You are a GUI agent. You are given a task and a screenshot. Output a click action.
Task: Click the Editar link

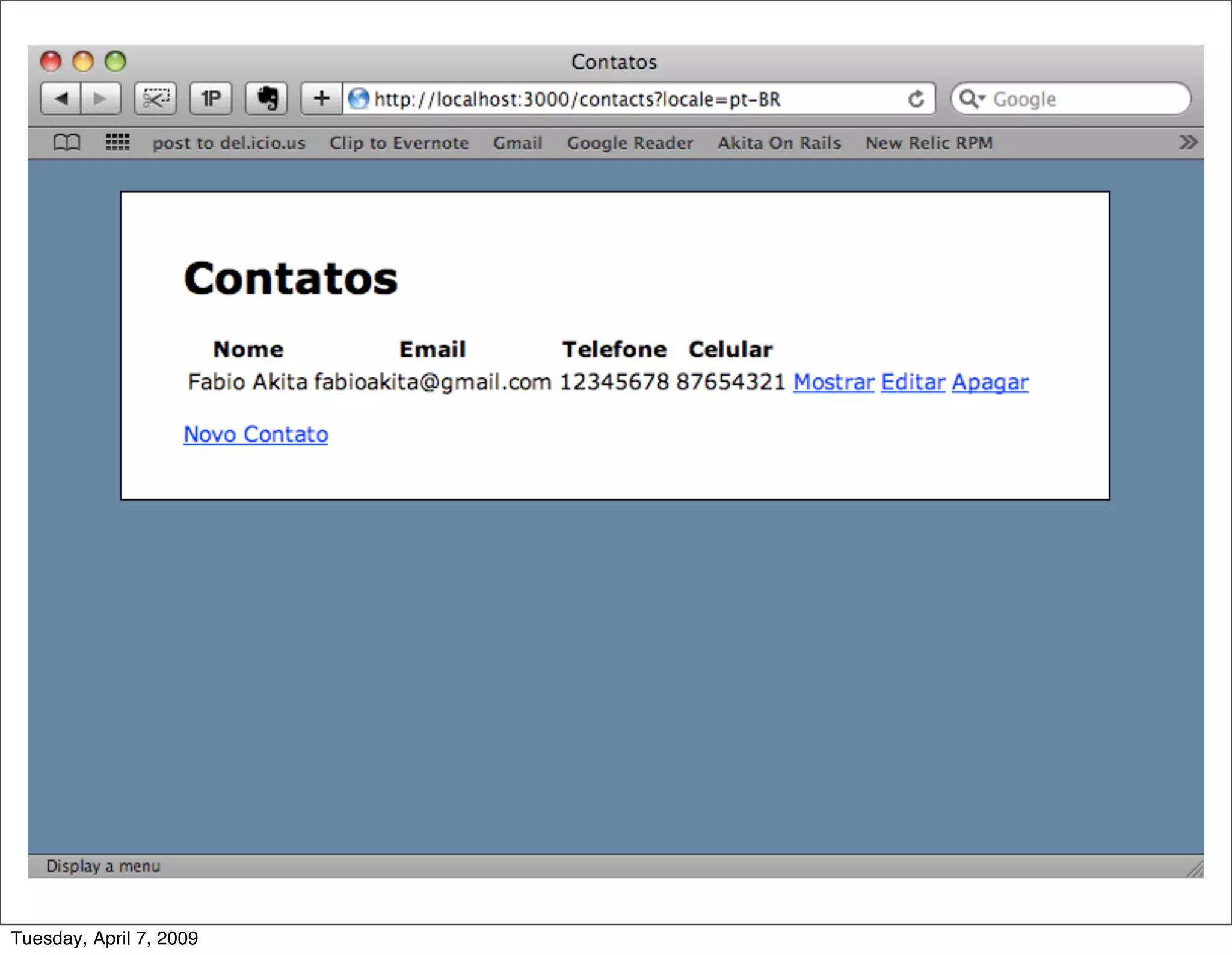point(913,382)
